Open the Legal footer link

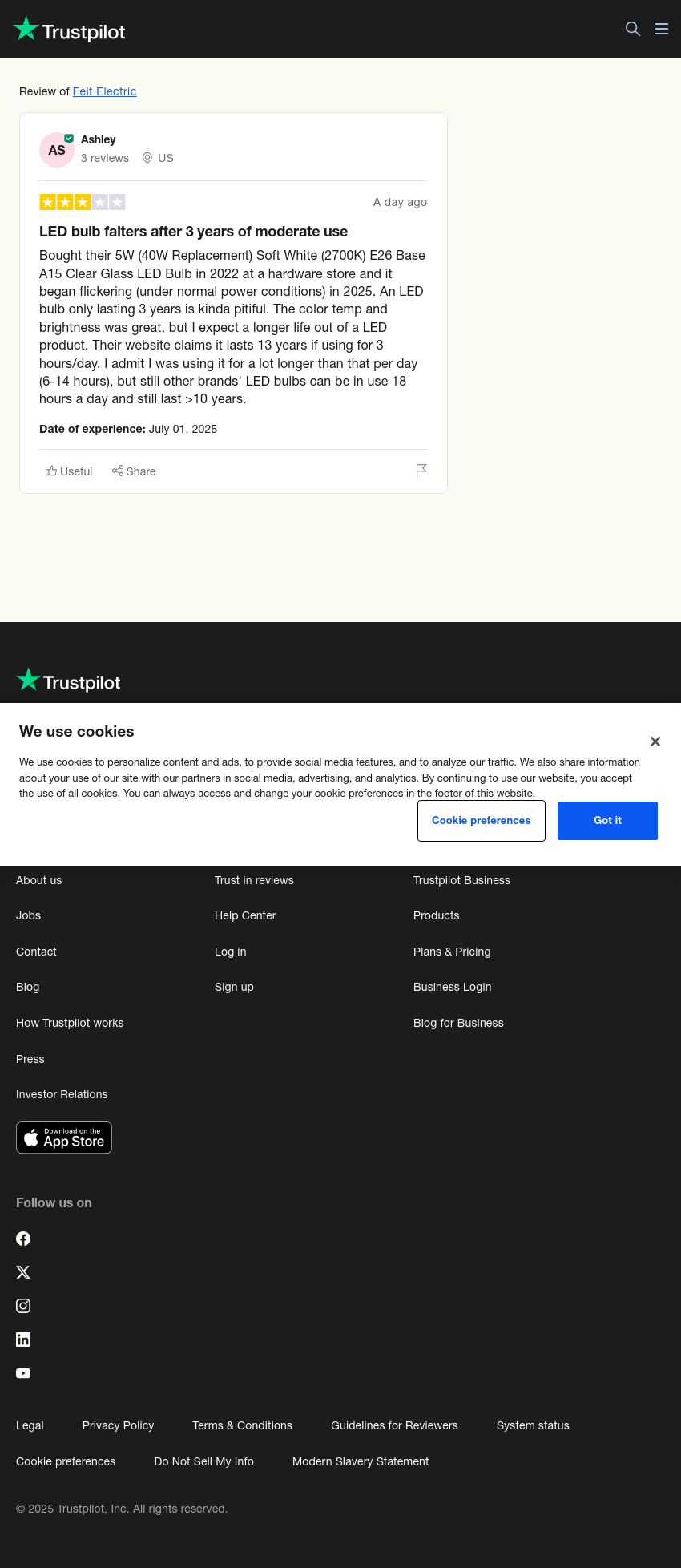30,1425
